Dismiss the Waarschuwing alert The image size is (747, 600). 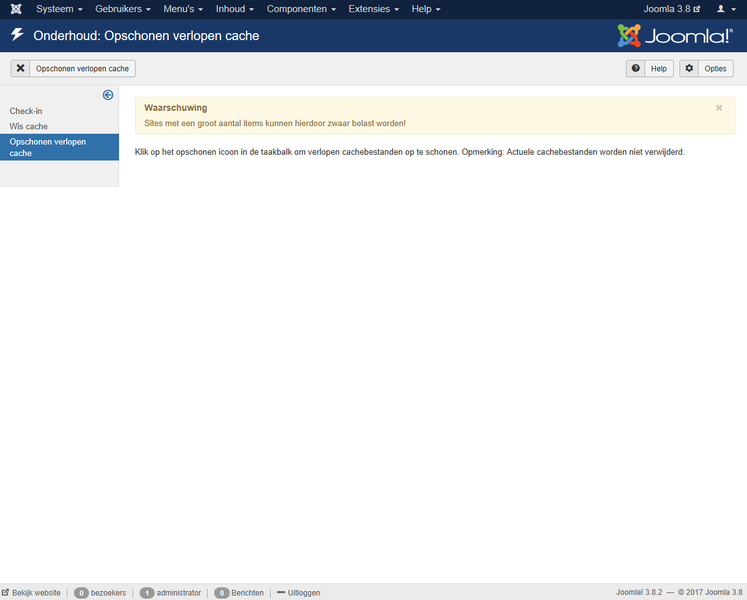click(x=719, y=108)
